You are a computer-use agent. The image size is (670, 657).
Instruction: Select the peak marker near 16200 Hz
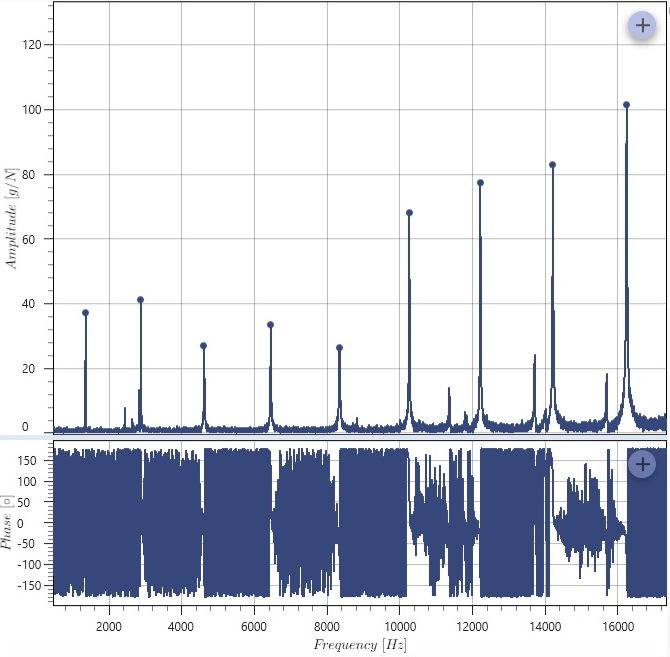(626, 105)
